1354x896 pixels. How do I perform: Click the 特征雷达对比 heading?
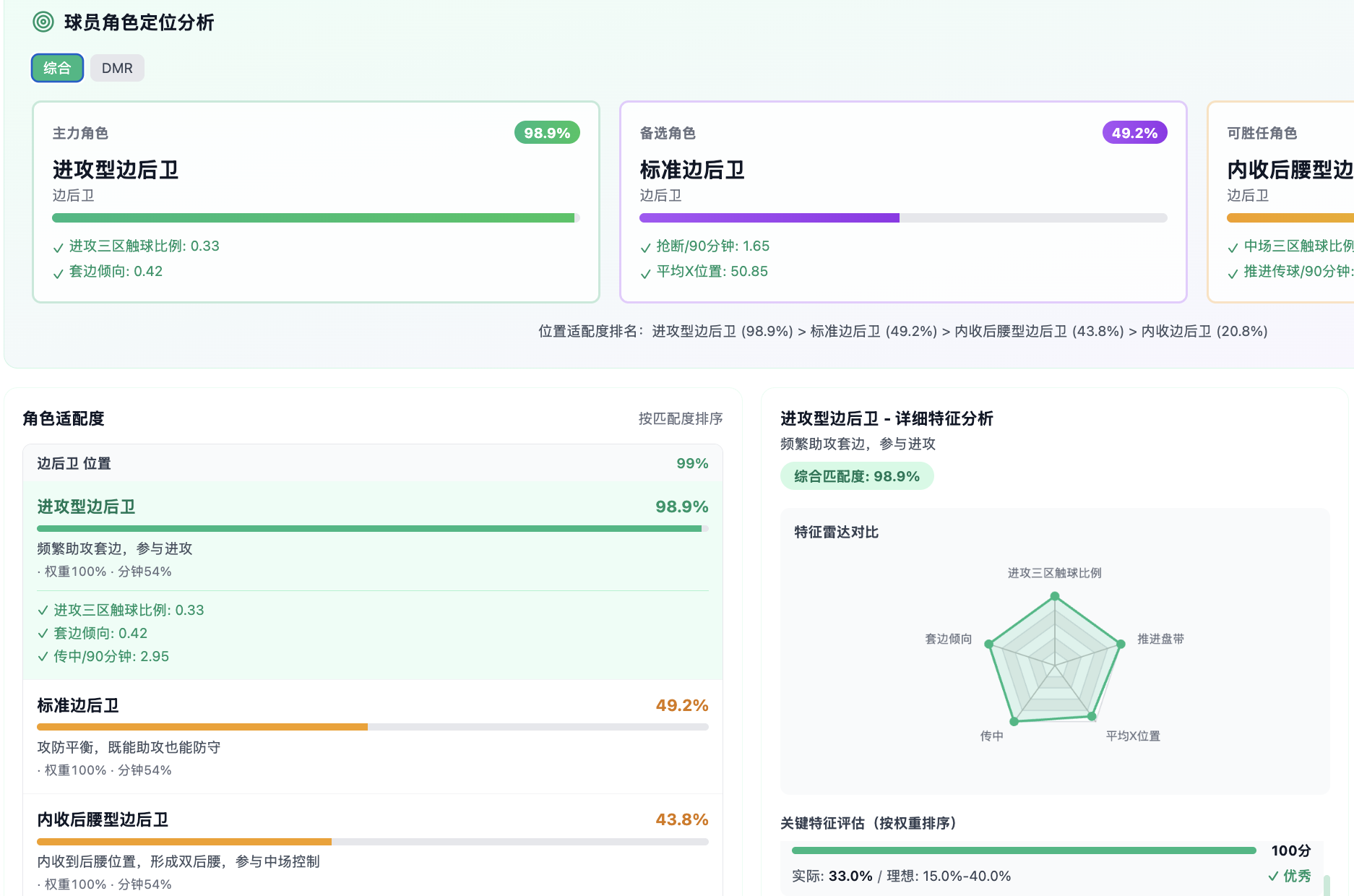[836, 532]
